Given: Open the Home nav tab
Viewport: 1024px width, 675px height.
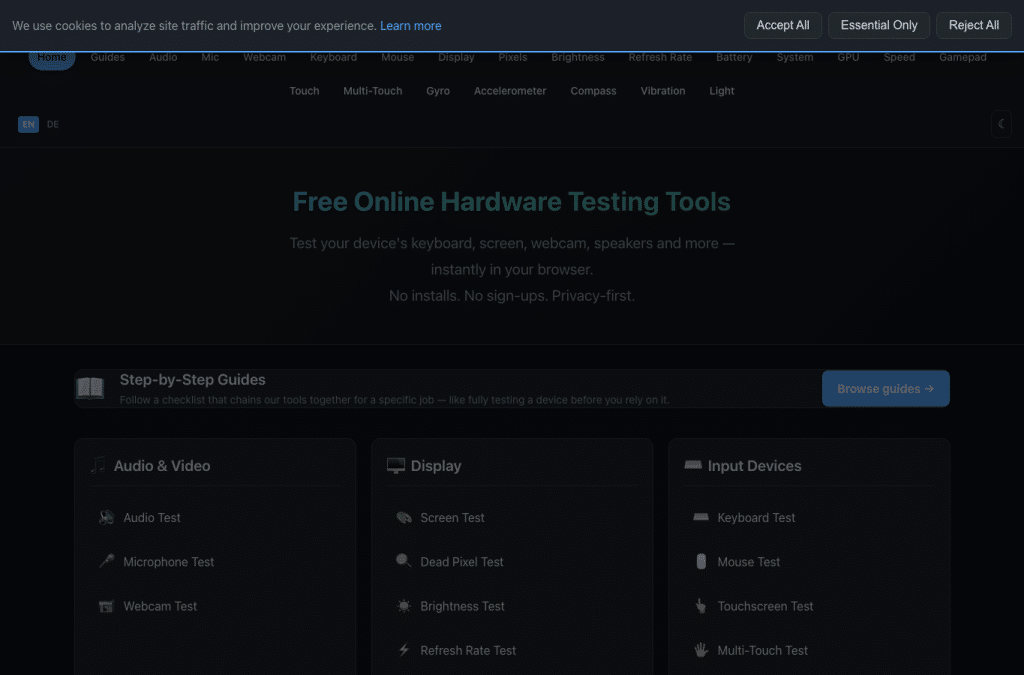Looking at the screenshot, I should click(52, 57).
